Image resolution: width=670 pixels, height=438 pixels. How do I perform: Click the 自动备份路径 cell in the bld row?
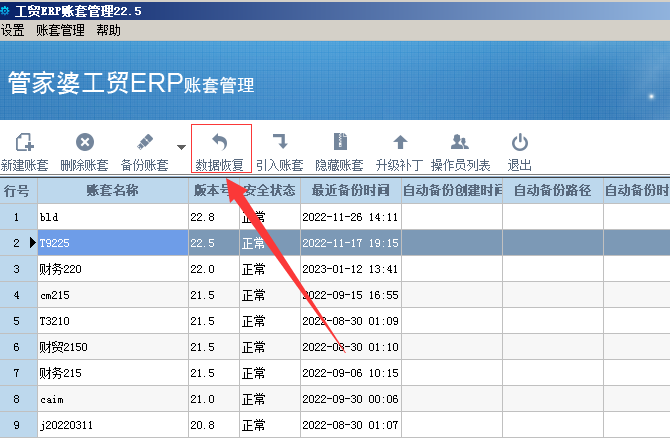tap(553, 217)
